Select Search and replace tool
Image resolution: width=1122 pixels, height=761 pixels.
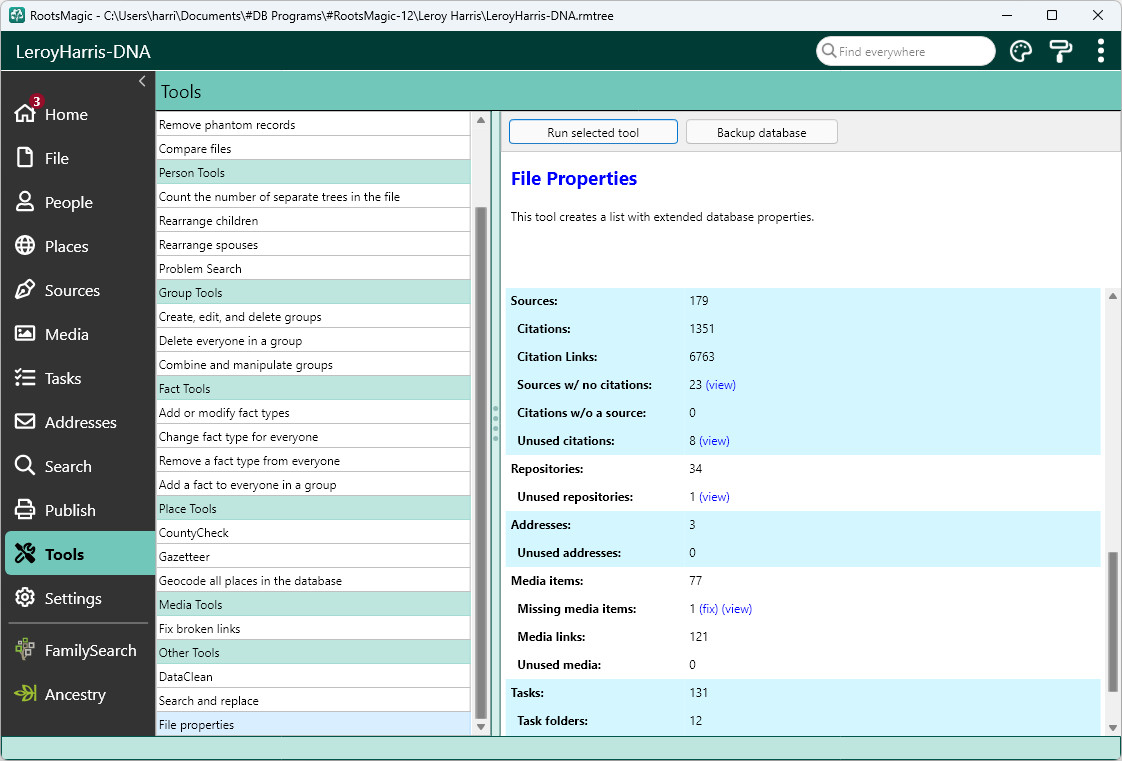click(313, 701)
